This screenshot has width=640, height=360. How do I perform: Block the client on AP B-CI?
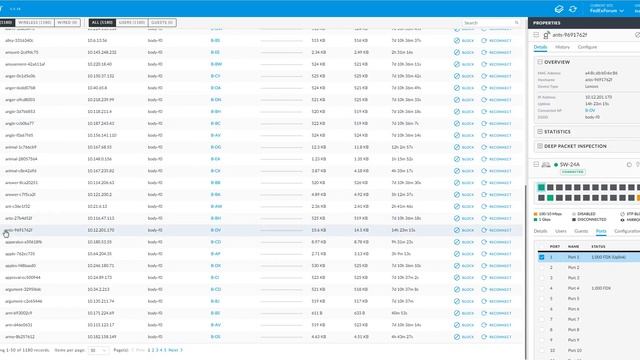[x=464, y=278]
